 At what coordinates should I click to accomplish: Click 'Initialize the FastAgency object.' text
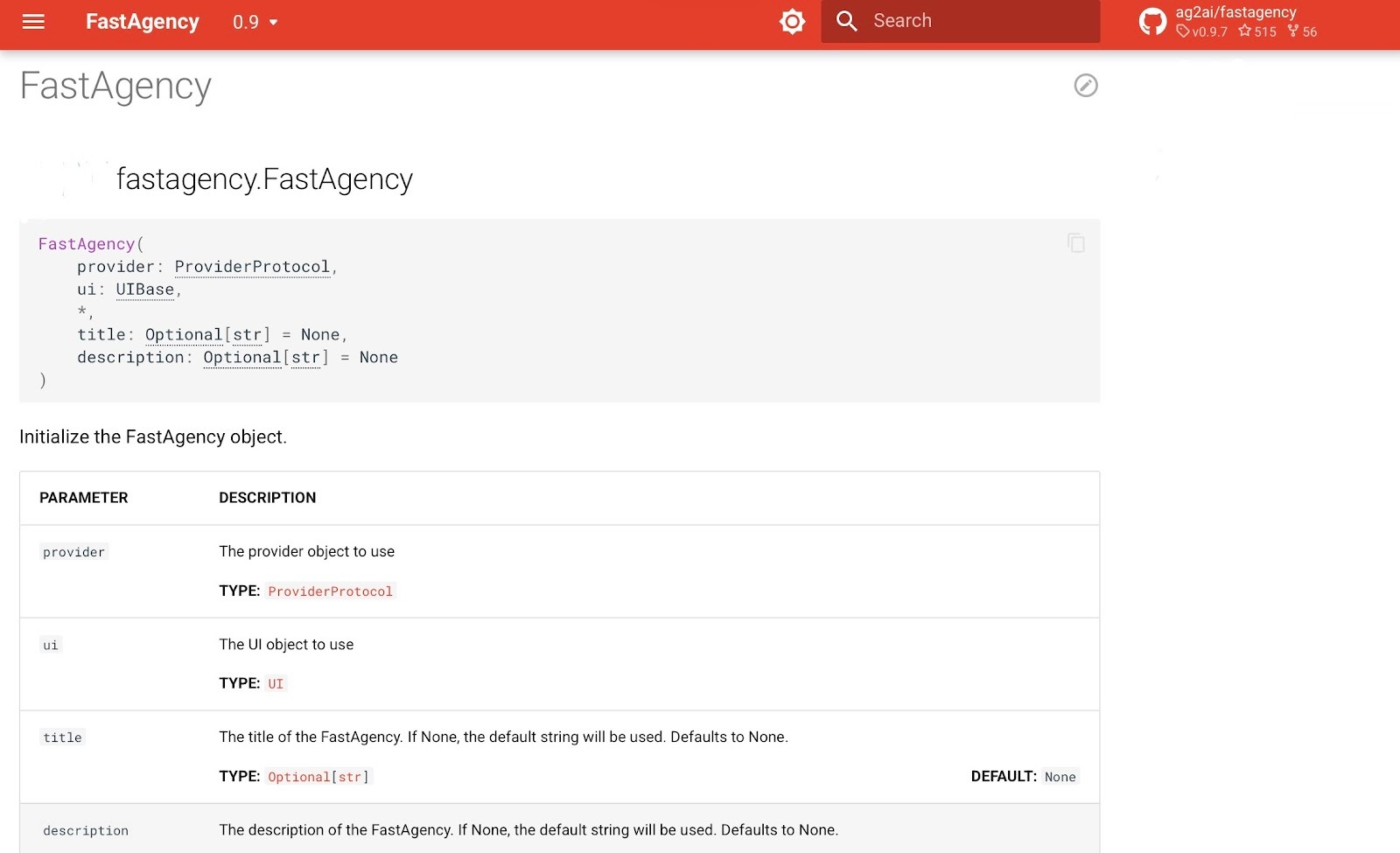[153, 437]
